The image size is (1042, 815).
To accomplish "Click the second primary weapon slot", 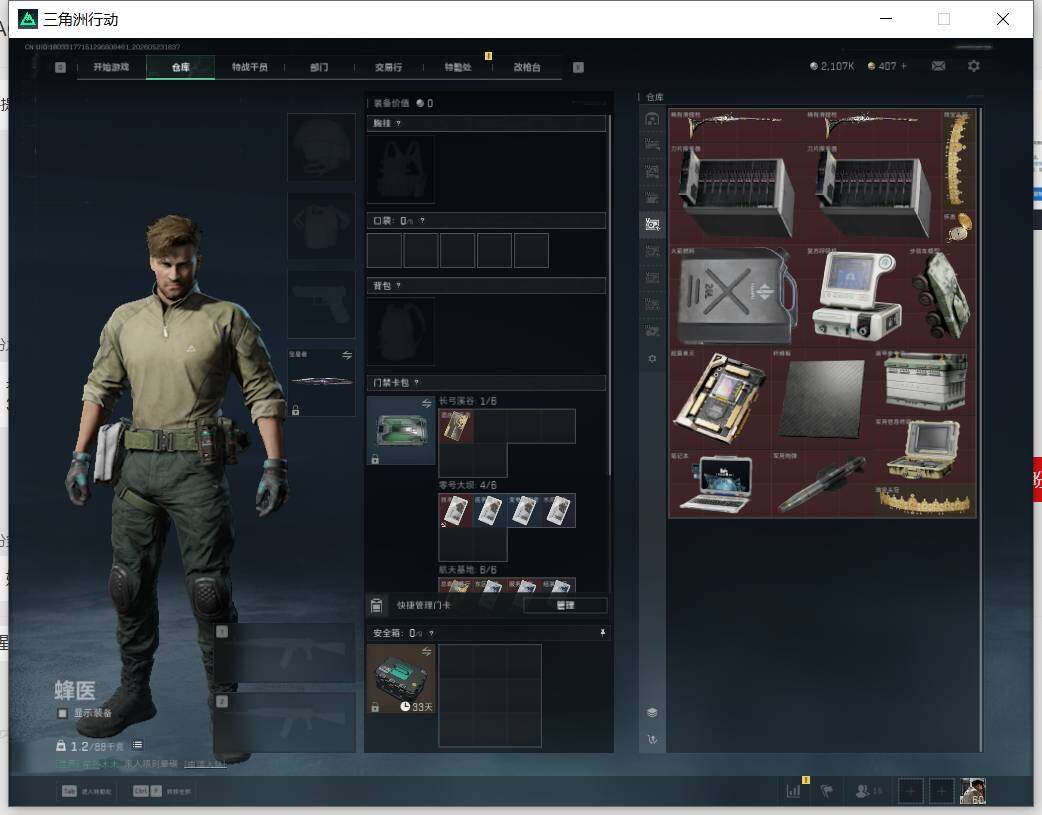I will coord(284,722).
